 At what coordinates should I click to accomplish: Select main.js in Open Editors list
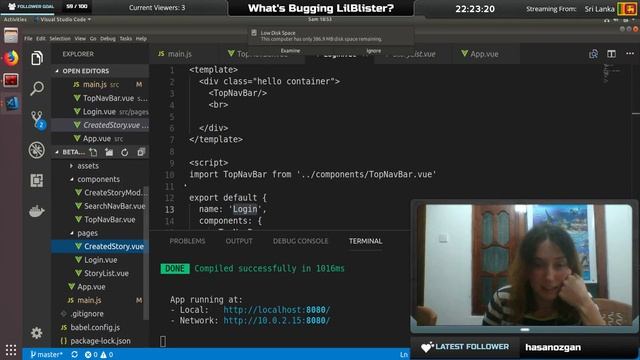click(101, 84)
